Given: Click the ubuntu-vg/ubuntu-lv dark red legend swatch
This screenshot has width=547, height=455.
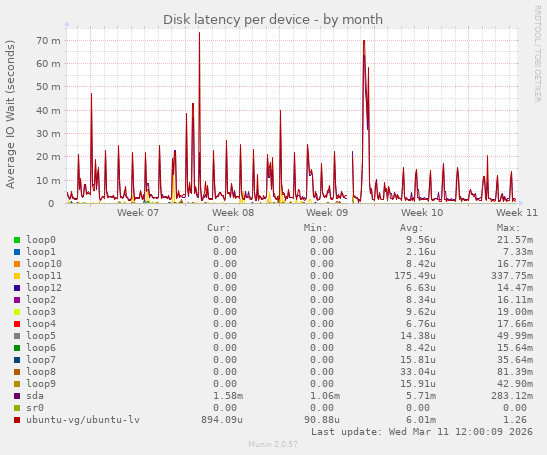Looking at the screenshot, I should 17,420.
